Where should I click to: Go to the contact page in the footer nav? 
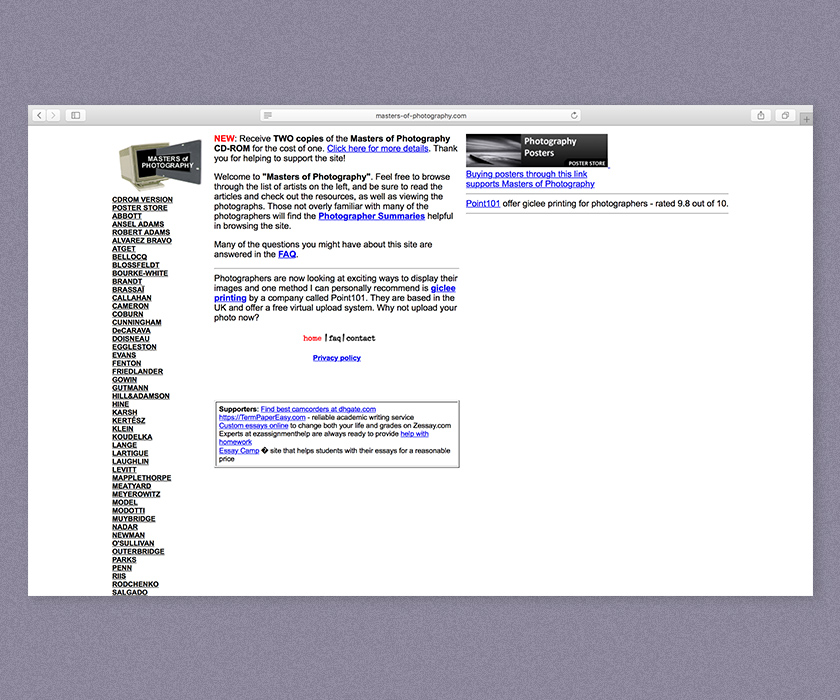coord(361,338)
